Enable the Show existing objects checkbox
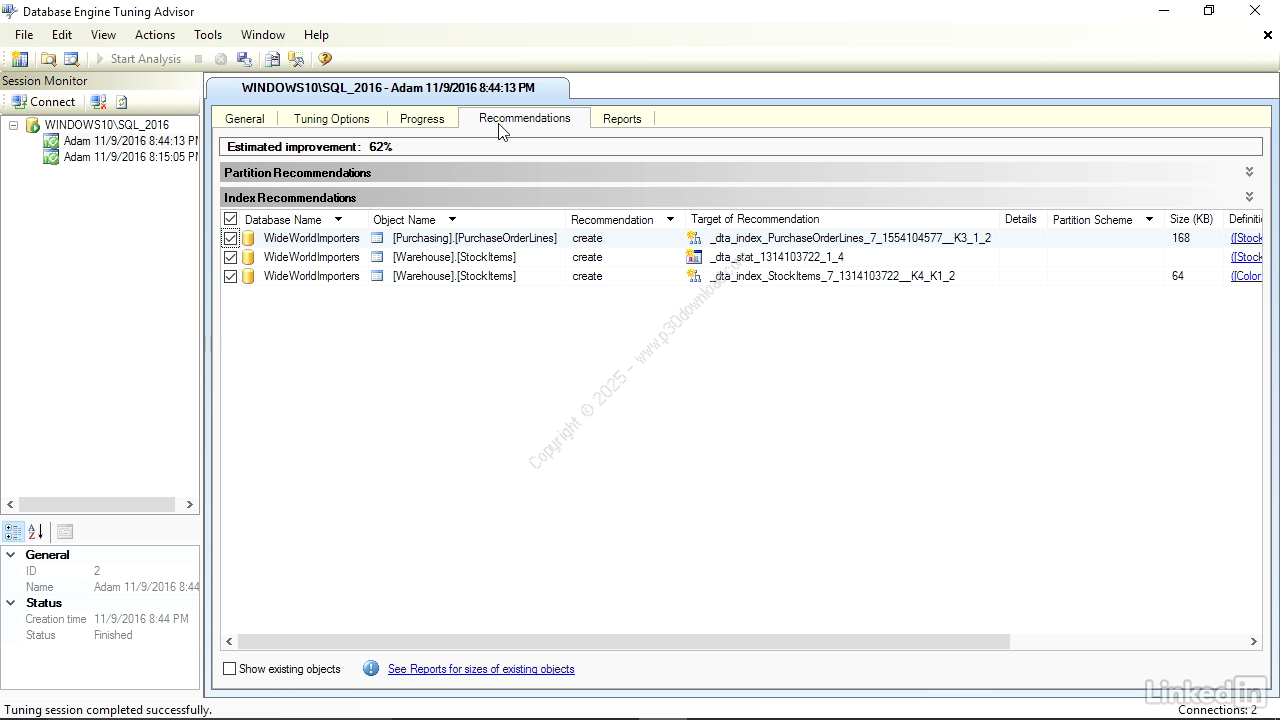The image size is (1280, 720). [x=230, y=669]
